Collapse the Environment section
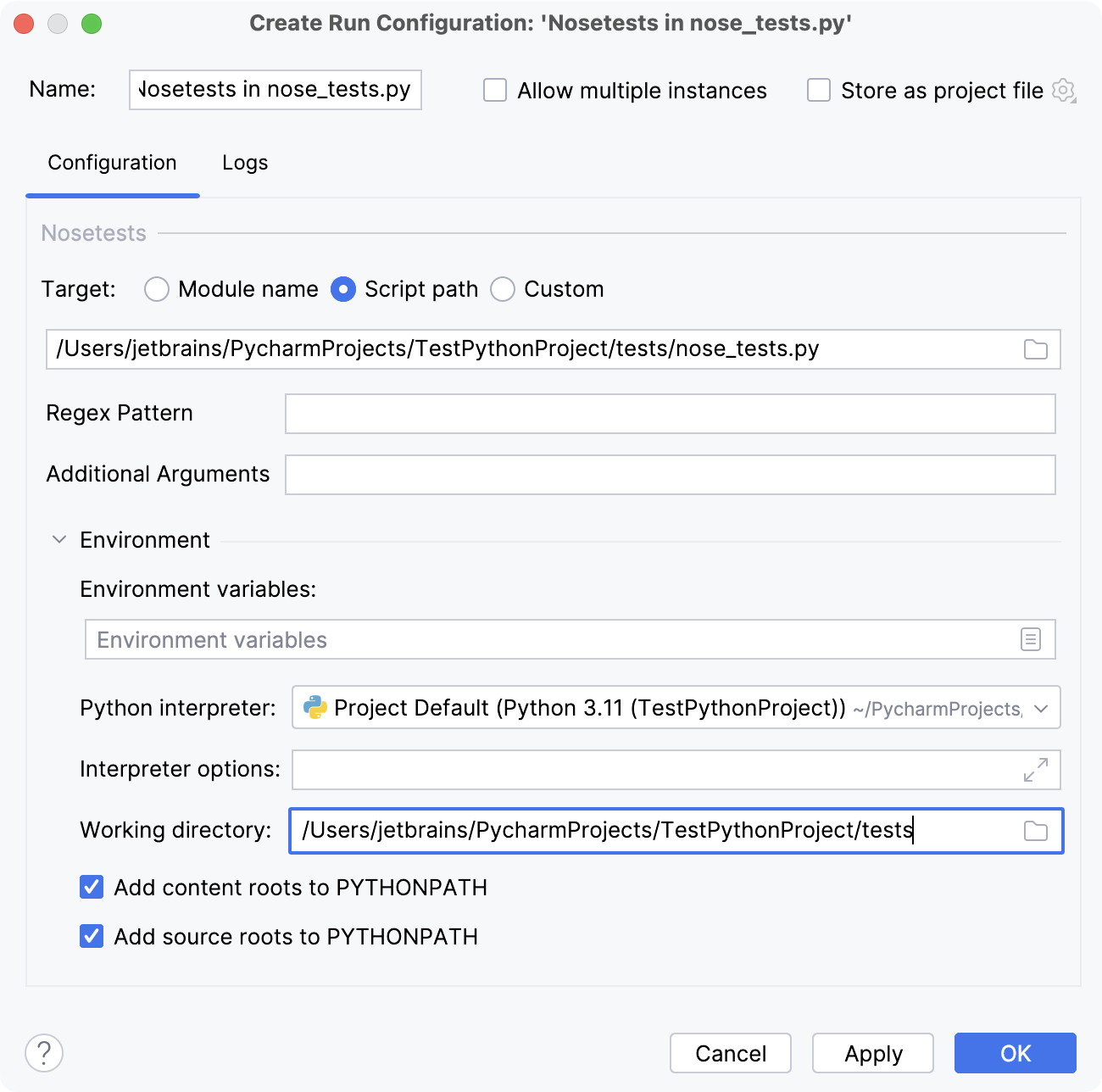The width and height of the screenshot is (1102, 1092). (x=58, y=539)
